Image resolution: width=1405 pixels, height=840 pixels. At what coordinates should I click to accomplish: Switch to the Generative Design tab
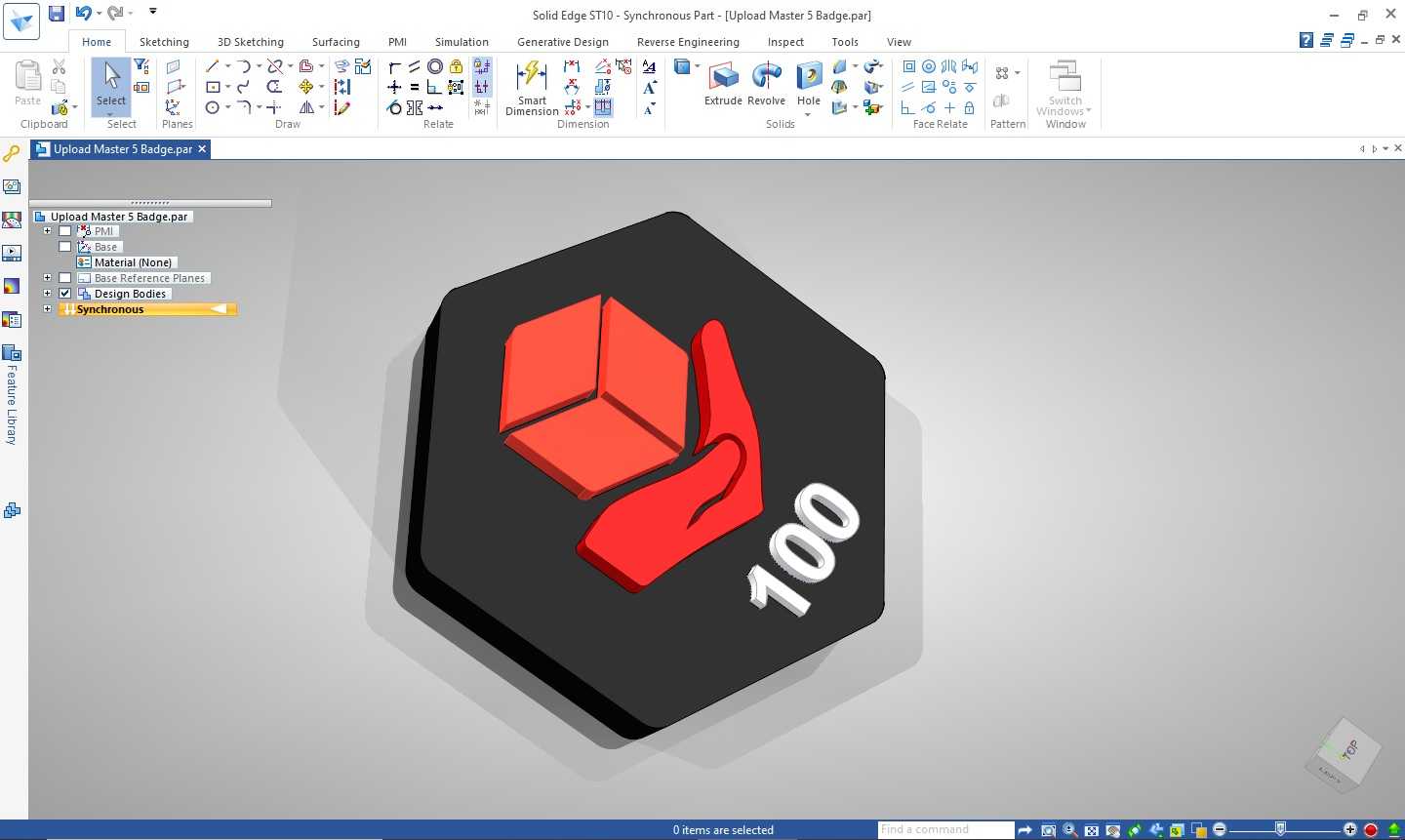coord(563,42)
